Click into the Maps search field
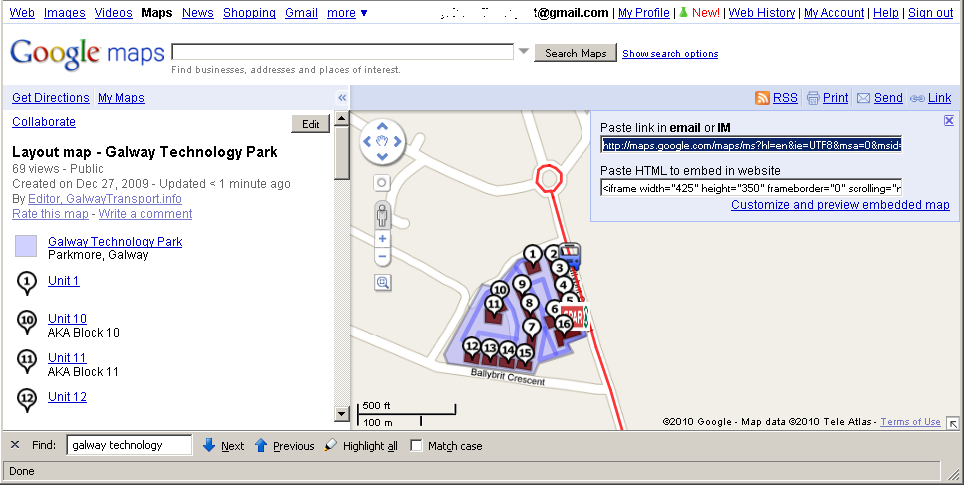The image size is (967, 486). (x=342, y=52)
